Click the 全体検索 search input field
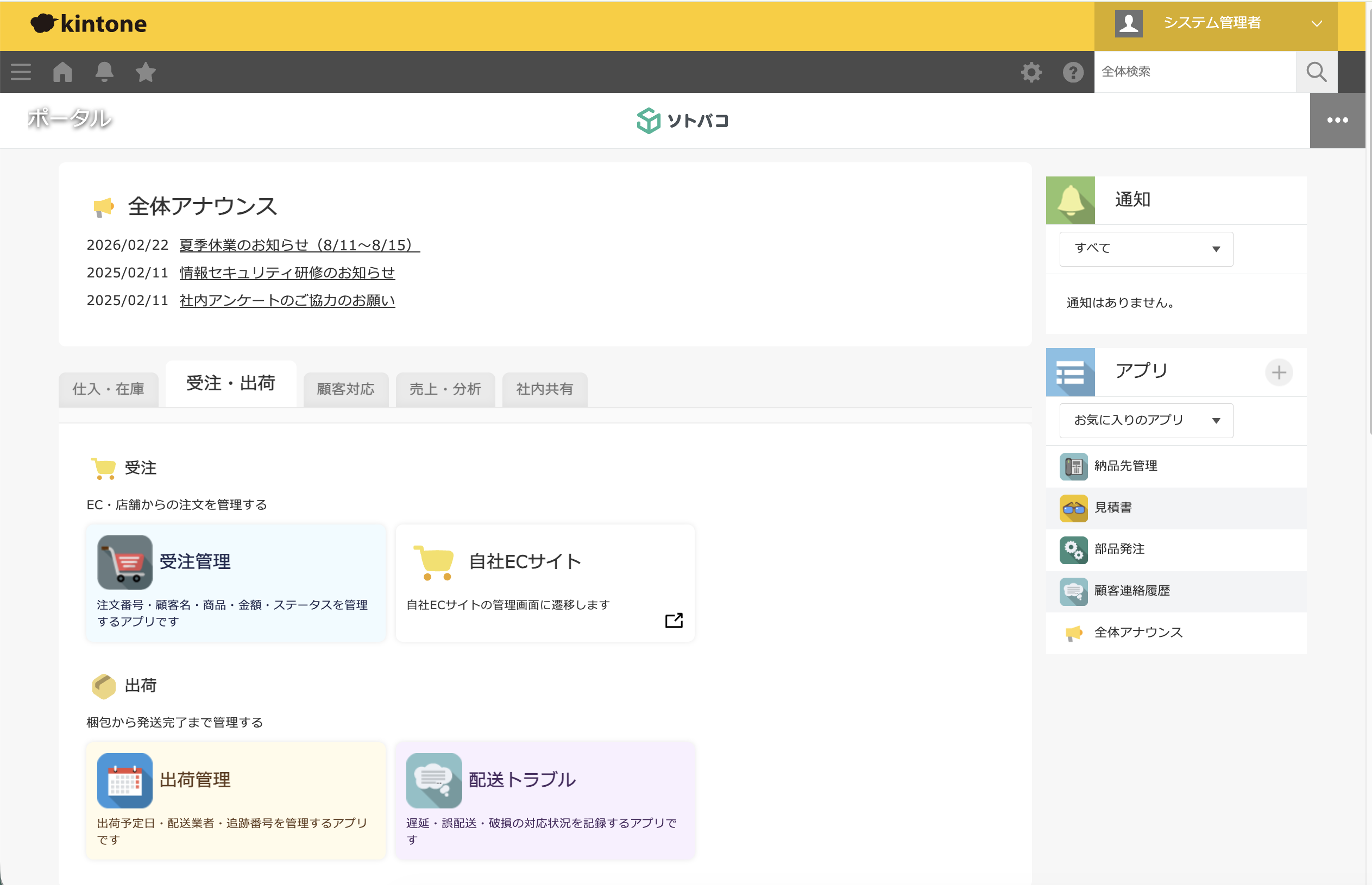Image resolution: width=1372 pixels, height=885 pixels. pyautogui.click(x=1194, y=72)
